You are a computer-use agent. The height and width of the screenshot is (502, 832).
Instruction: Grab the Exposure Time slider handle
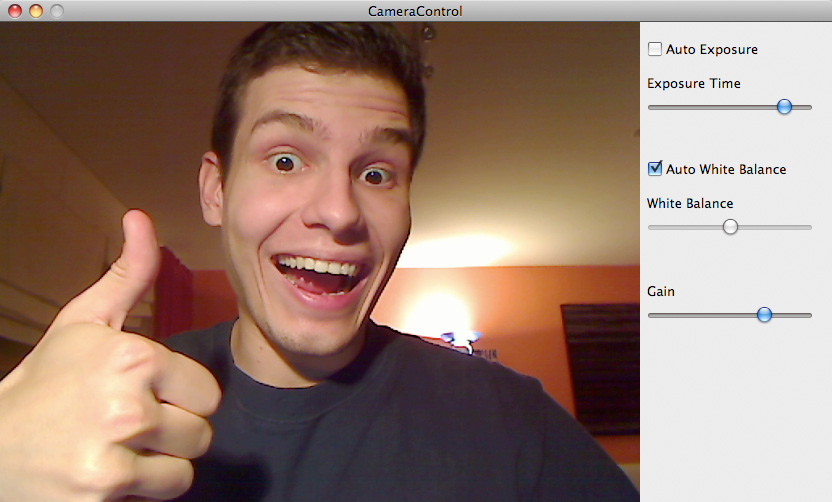[784, 107]
